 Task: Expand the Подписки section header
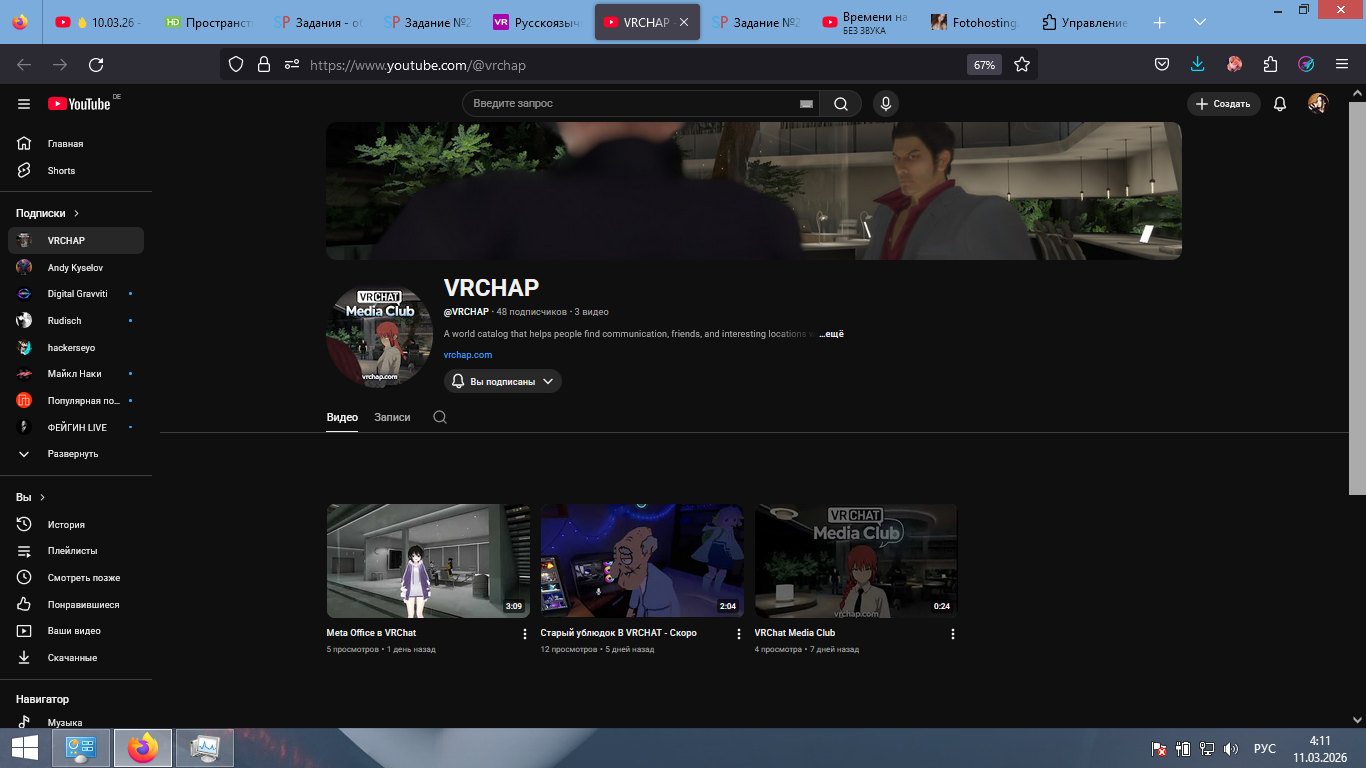pos(47,213)
